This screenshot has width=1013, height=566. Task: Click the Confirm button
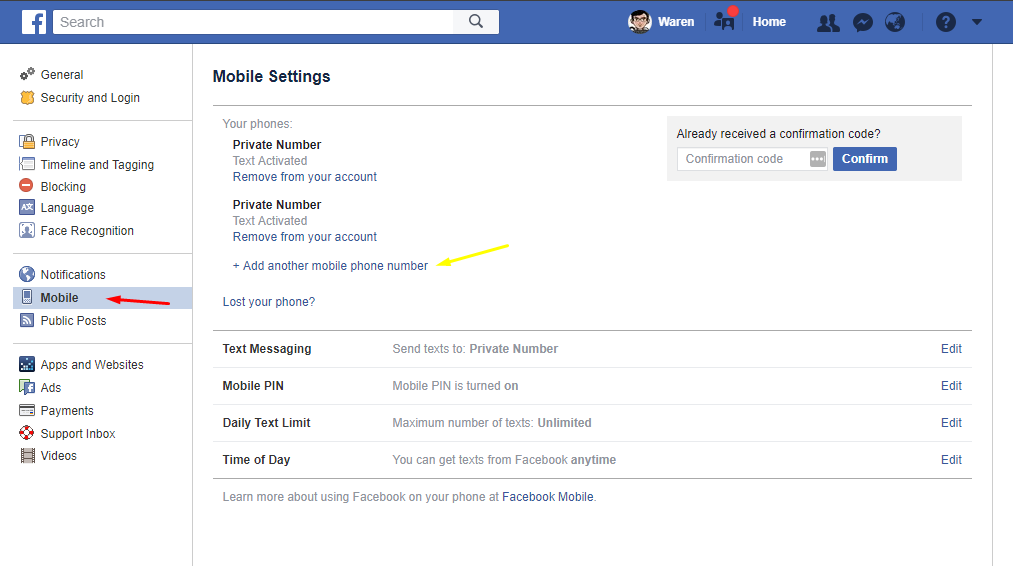864,159
